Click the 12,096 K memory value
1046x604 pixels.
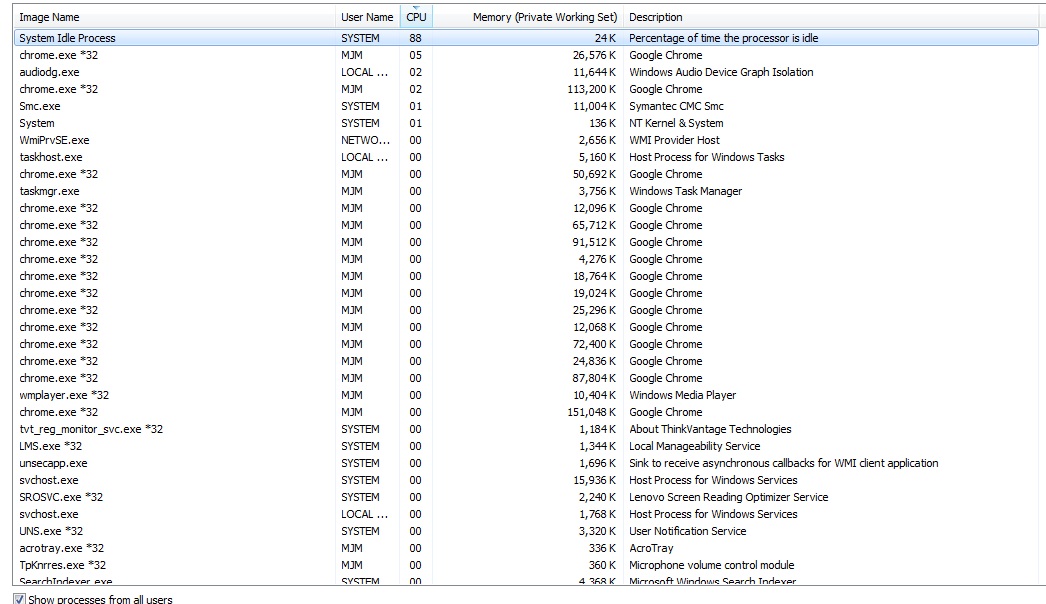tap(594, 208)
